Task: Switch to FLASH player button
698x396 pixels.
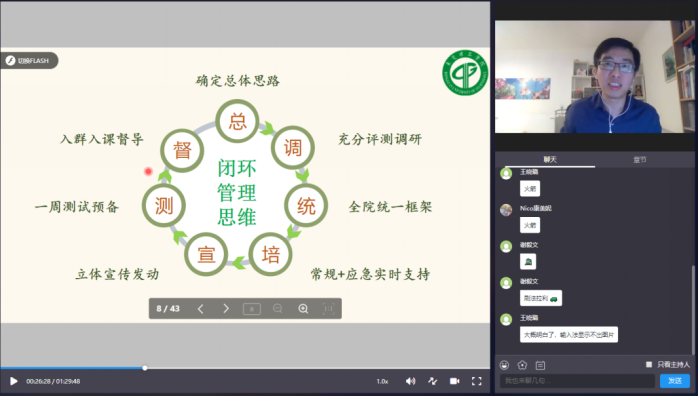Action: pyautogui.click(x=29, y=61)
